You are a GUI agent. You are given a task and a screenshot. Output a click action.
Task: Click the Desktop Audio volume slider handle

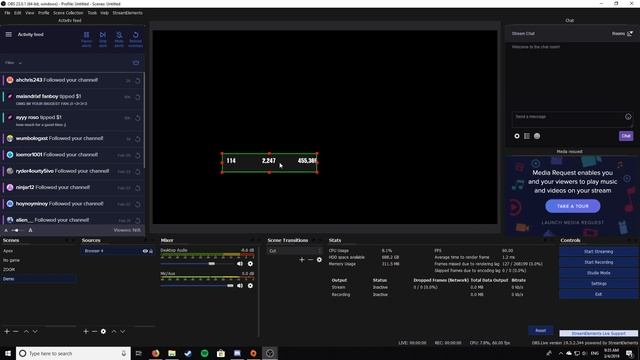[x=211, y=264]
